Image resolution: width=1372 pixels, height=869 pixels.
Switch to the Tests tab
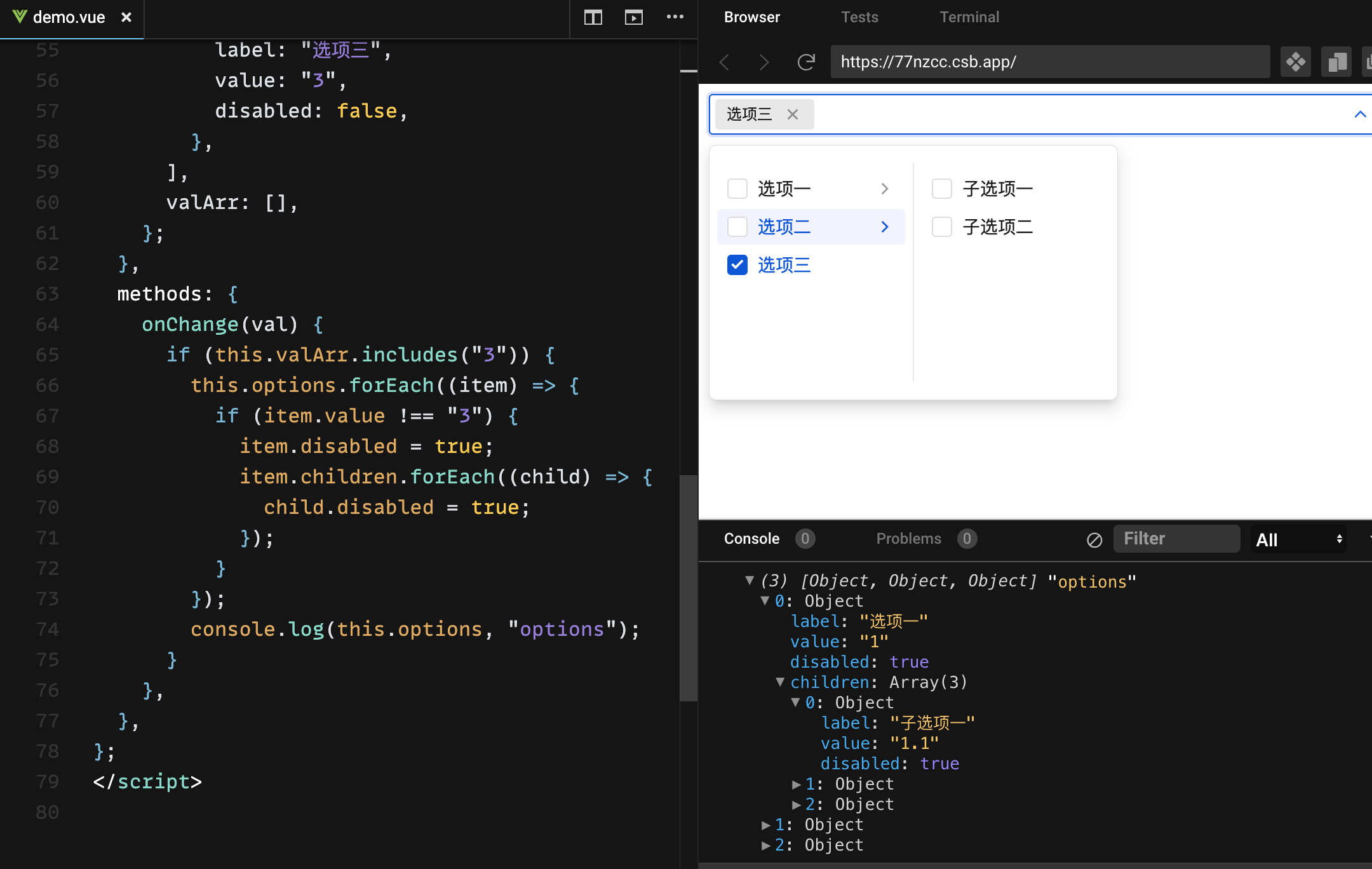859,17
